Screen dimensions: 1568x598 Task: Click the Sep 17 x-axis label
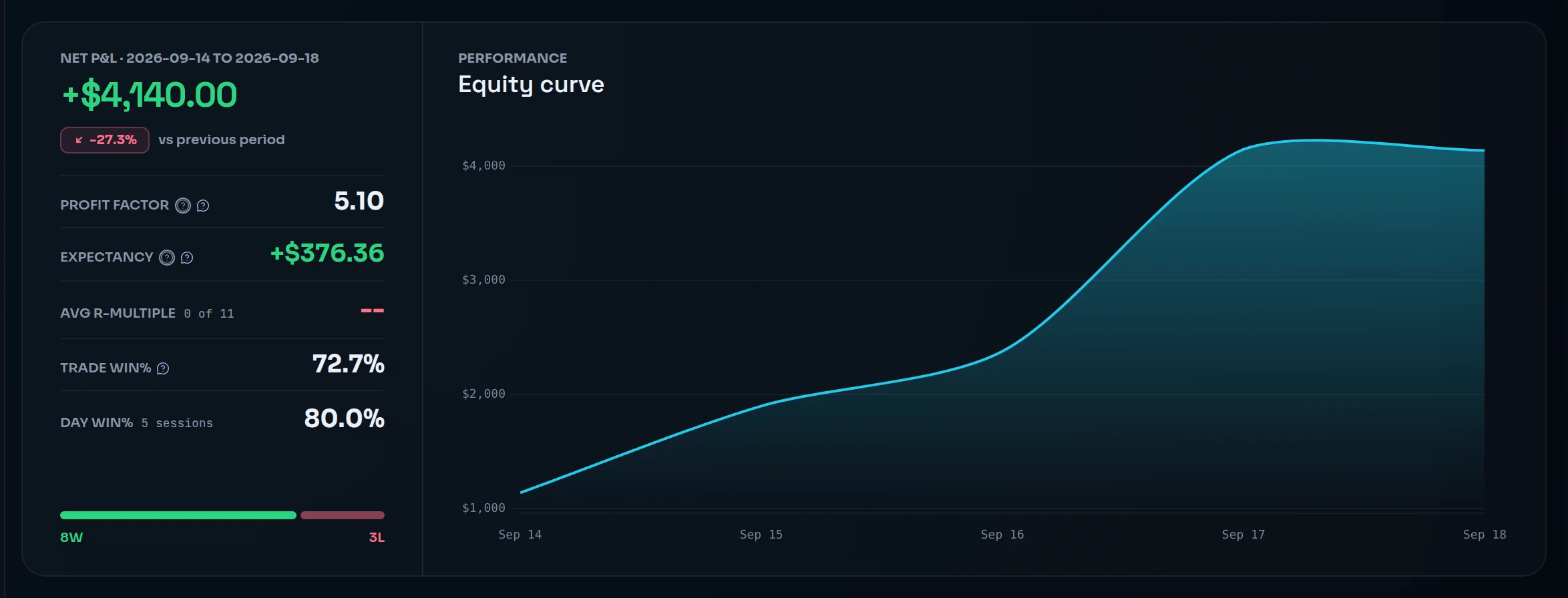click(1243, 535)
